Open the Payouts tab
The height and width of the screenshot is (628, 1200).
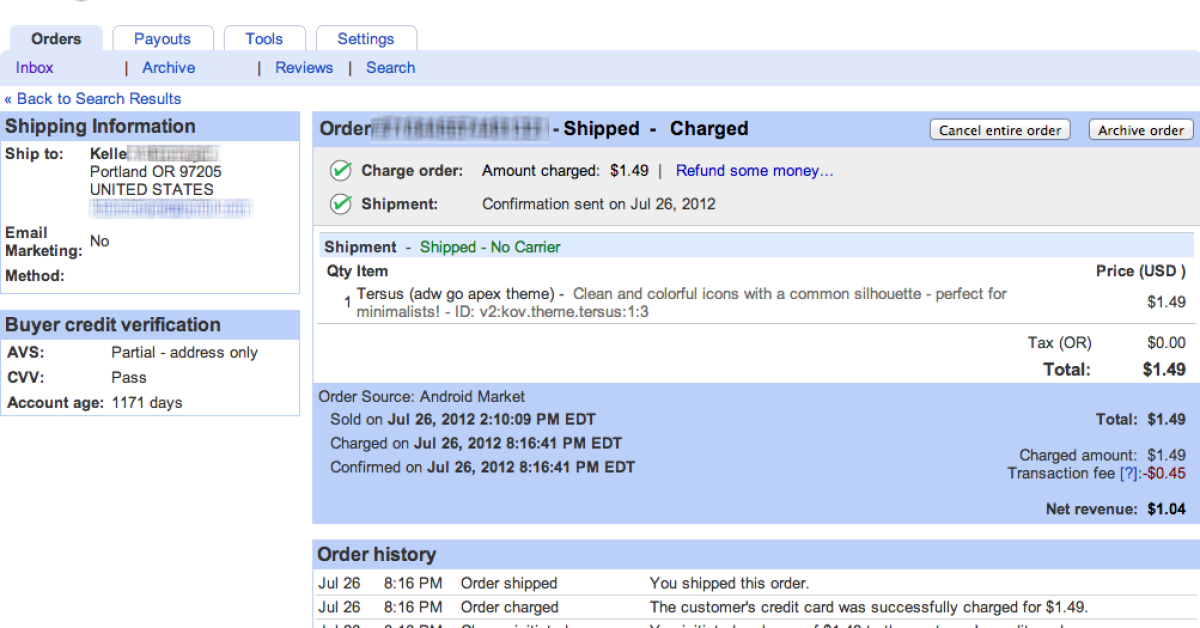[162, 39]
